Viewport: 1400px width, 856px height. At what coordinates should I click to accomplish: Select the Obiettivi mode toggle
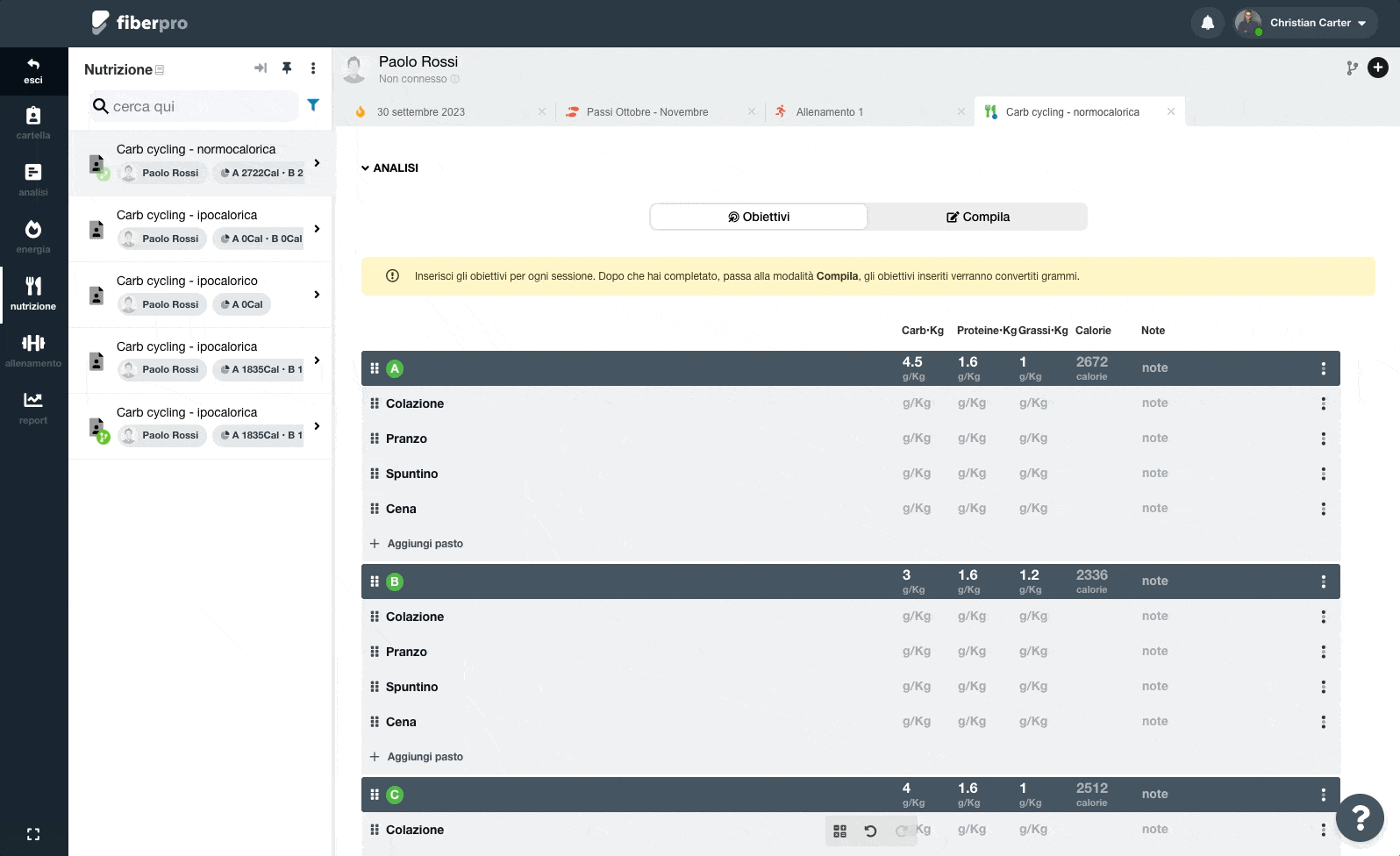click(x=759, y=217)
